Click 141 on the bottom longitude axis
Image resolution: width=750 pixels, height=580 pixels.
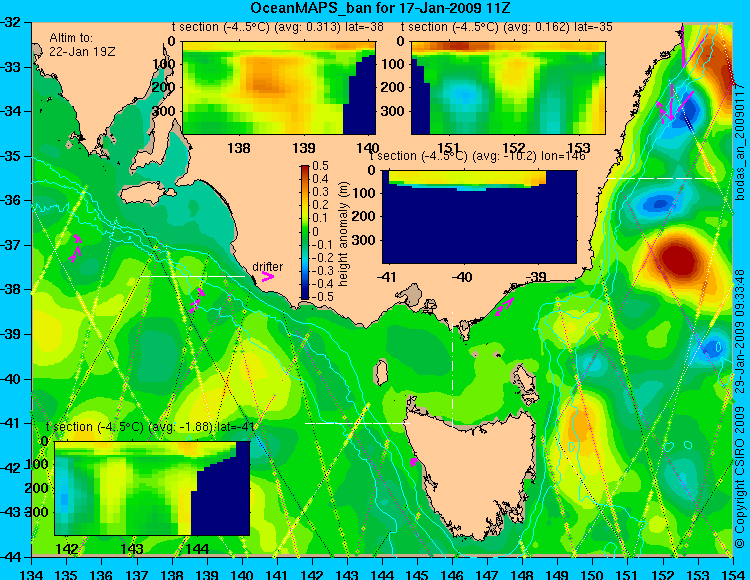(x=277, y=574)
